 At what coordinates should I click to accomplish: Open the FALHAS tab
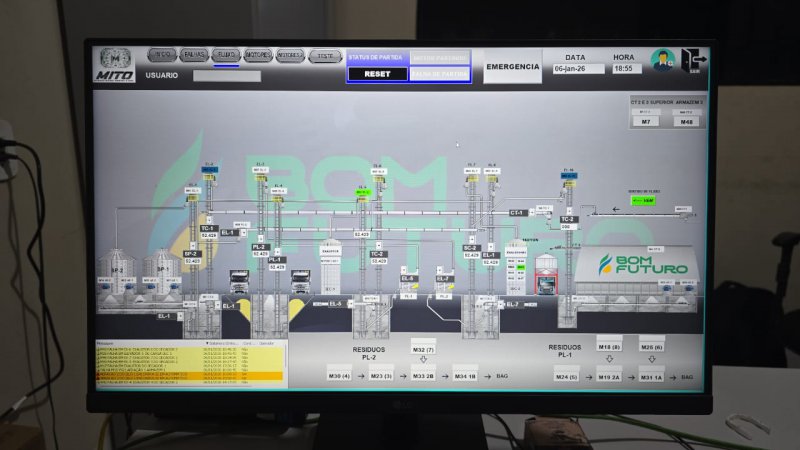click(194, 55)
